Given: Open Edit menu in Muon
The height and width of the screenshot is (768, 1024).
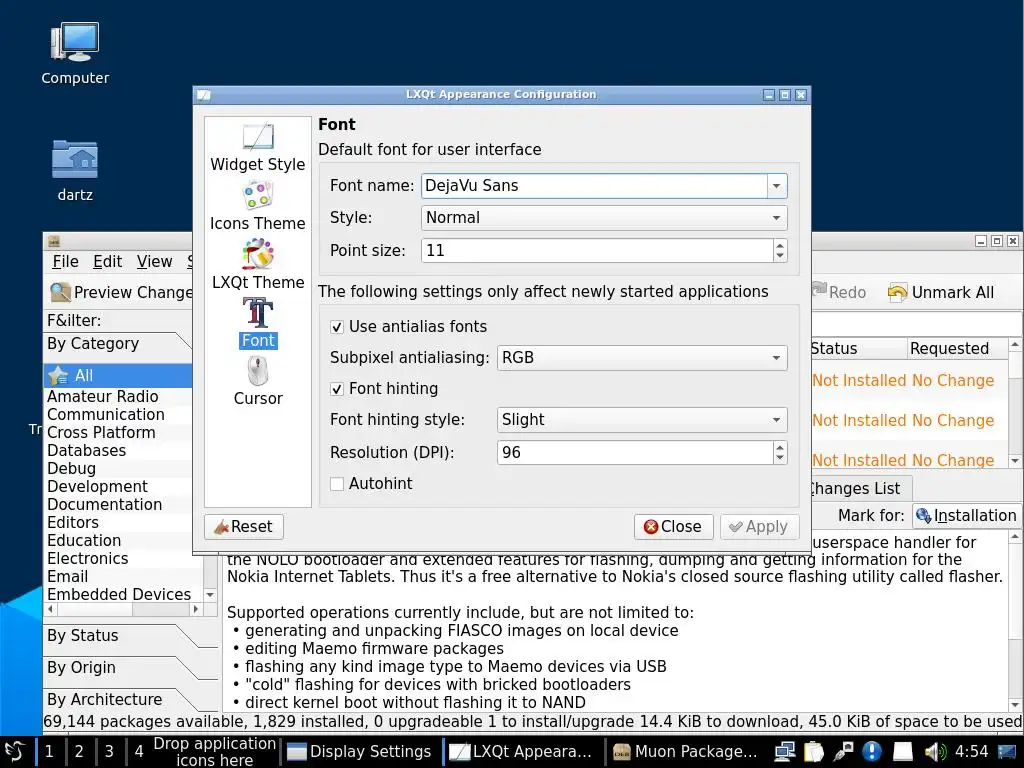Looking at the screenshot, I should tap(107, 262).
